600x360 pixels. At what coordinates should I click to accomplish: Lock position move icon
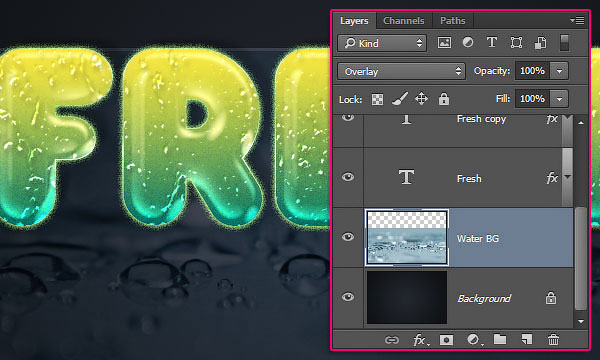tap(421, 99)
